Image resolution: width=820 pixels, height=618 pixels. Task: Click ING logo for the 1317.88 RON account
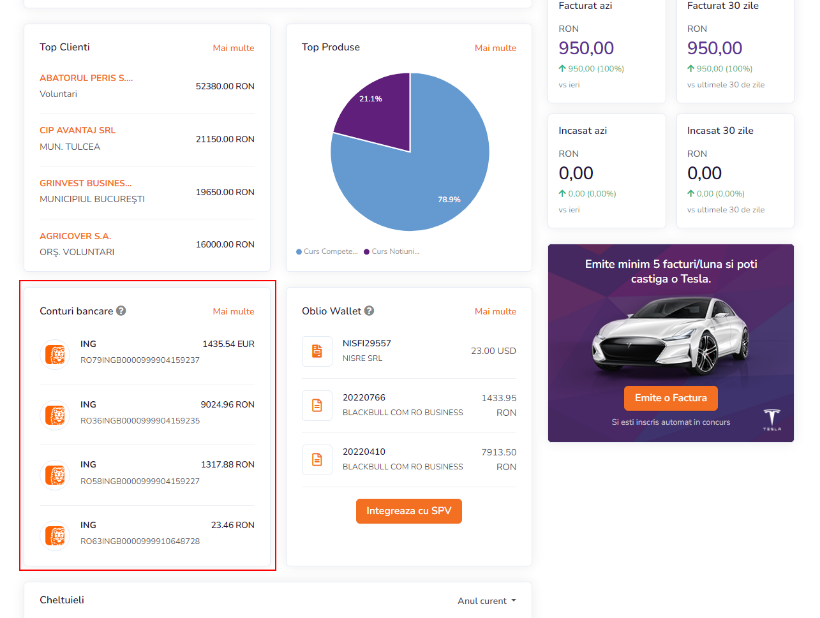(55, 475)
